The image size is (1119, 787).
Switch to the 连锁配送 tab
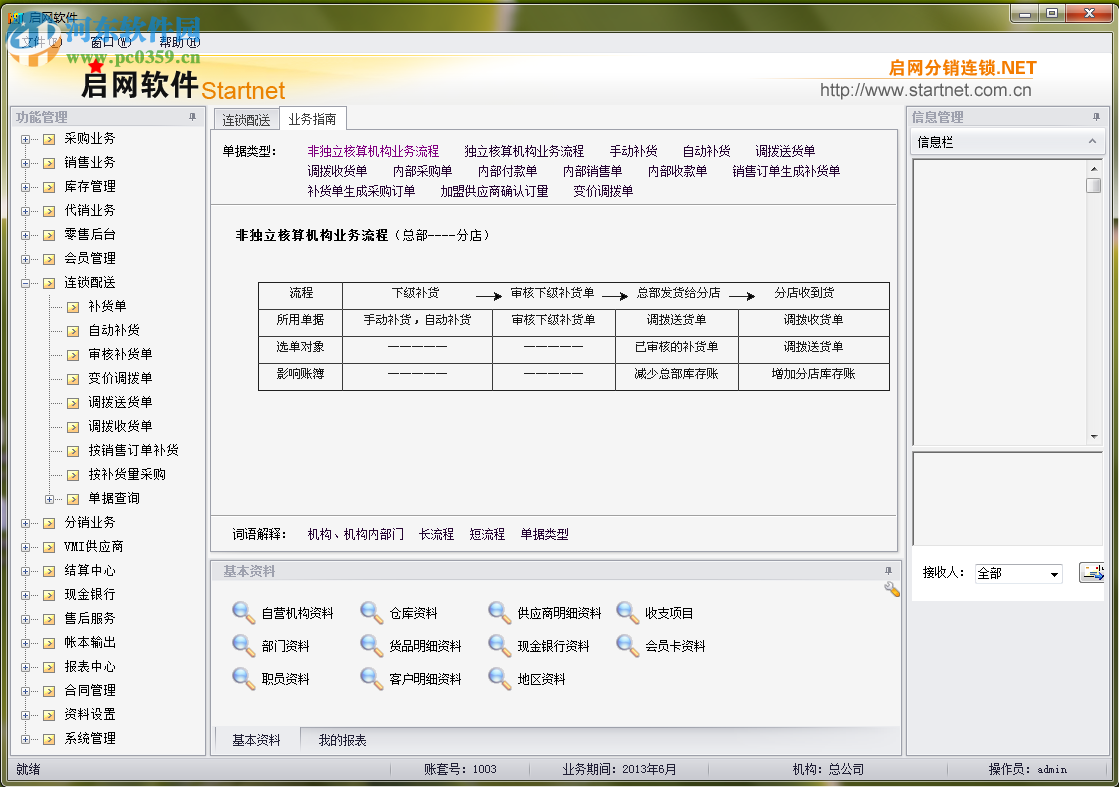(x=246, y=120)
